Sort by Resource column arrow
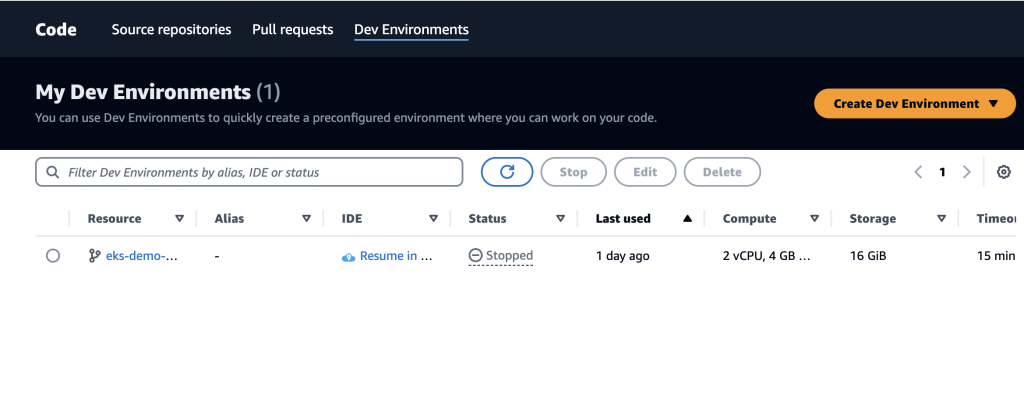Screen dimensions: 1024x413 point(180,219)
